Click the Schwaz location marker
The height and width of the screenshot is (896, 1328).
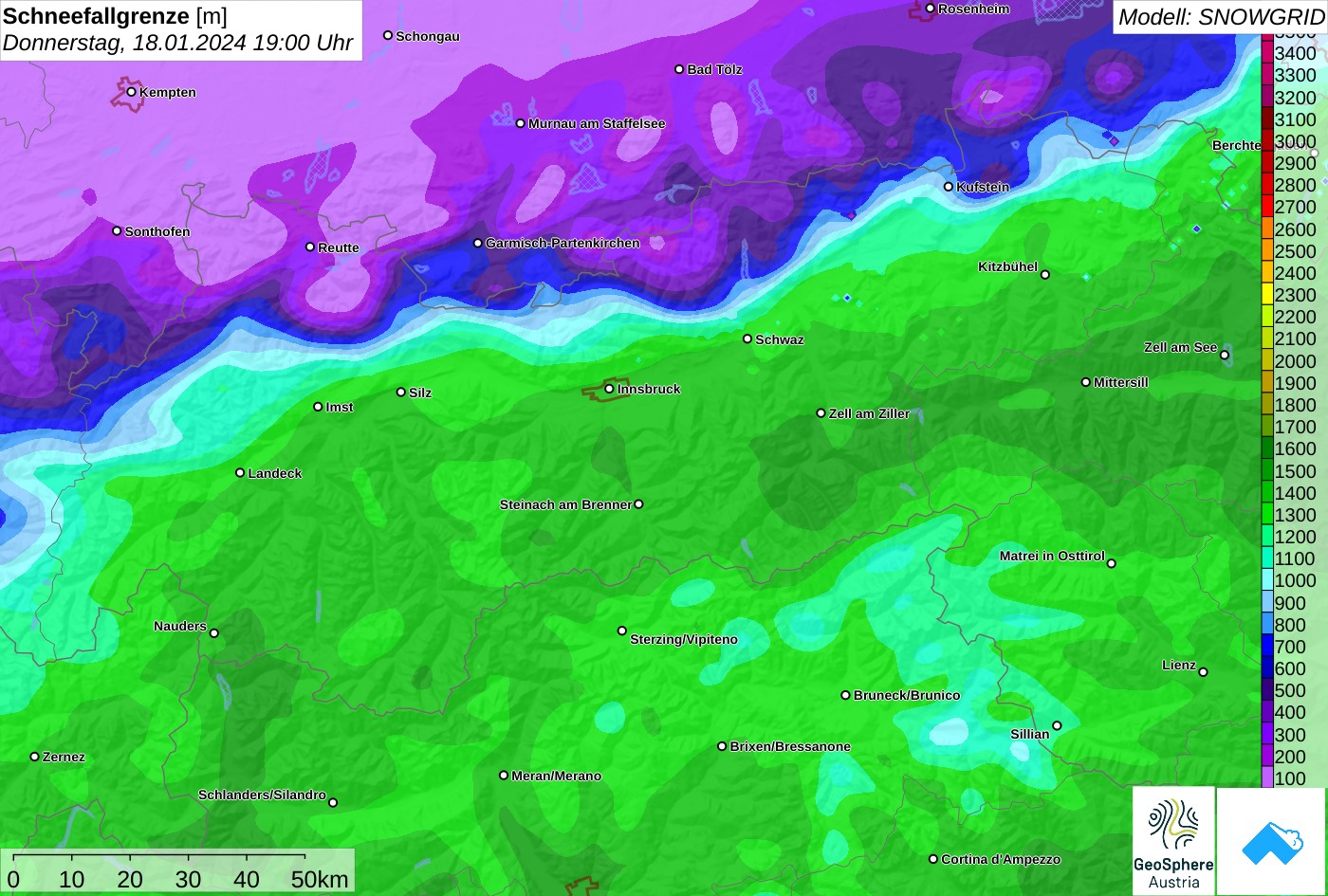point(747,338)
